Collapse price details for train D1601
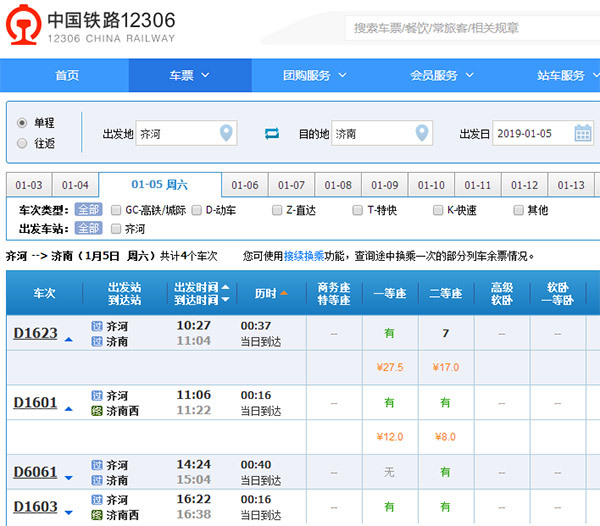The width and height of the screenshot is (600, 526). click(68, 409)
